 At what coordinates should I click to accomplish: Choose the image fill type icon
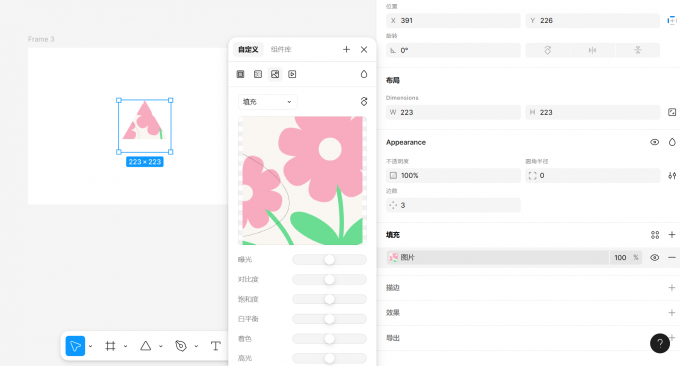[x=275, y=74]
